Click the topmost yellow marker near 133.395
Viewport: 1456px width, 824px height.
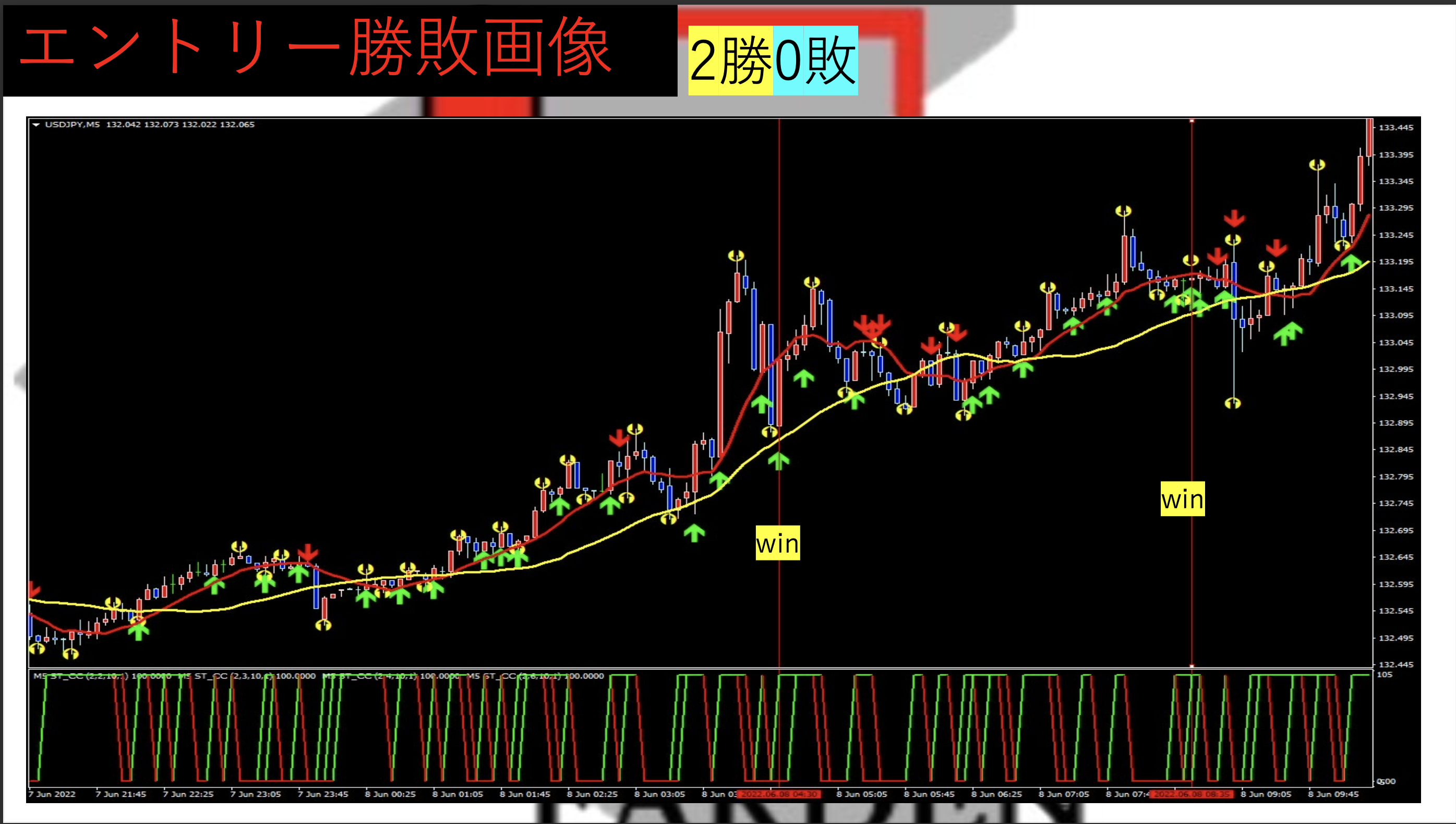[1317, 165]
